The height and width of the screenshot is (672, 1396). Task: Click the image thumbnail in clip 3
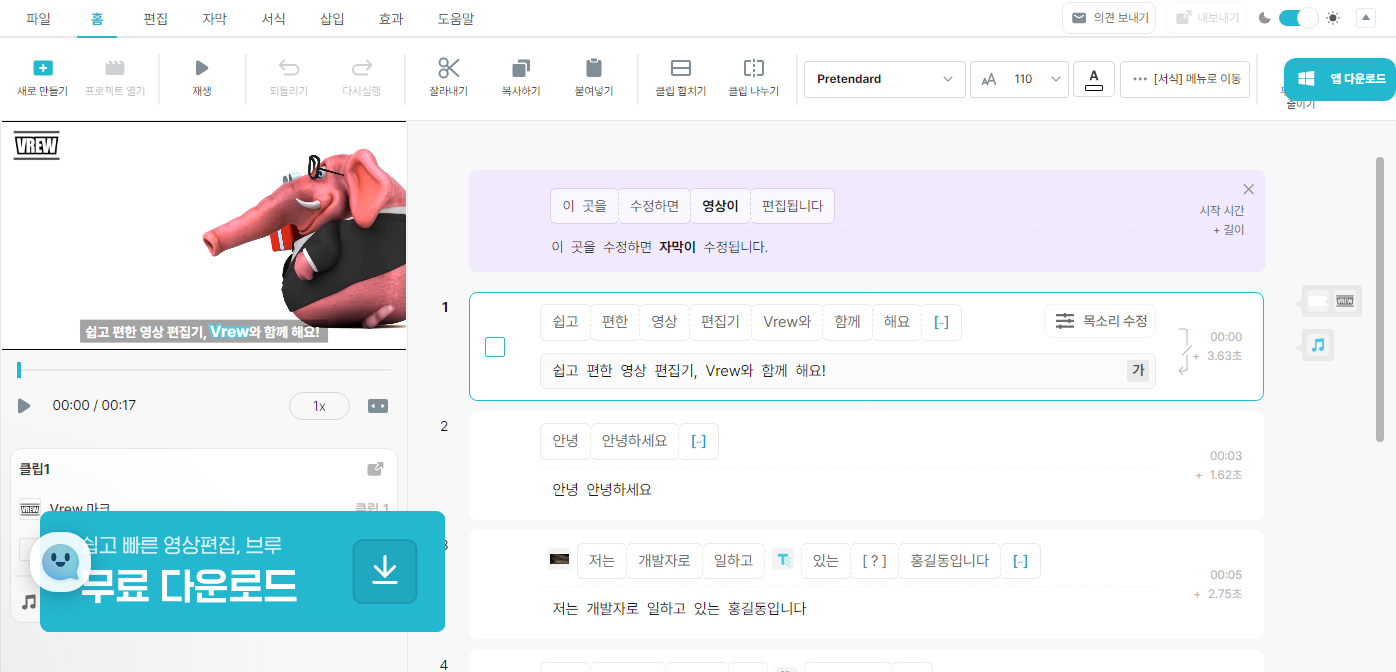[559, 560]
